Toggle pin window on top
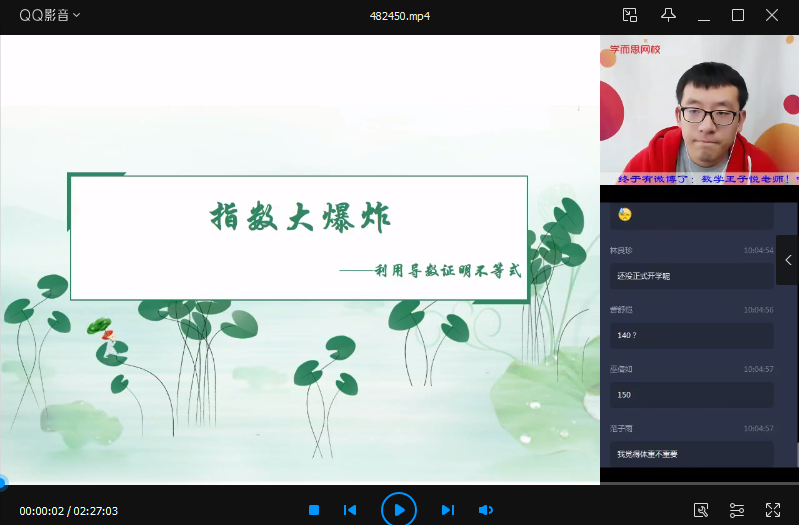 669,15
